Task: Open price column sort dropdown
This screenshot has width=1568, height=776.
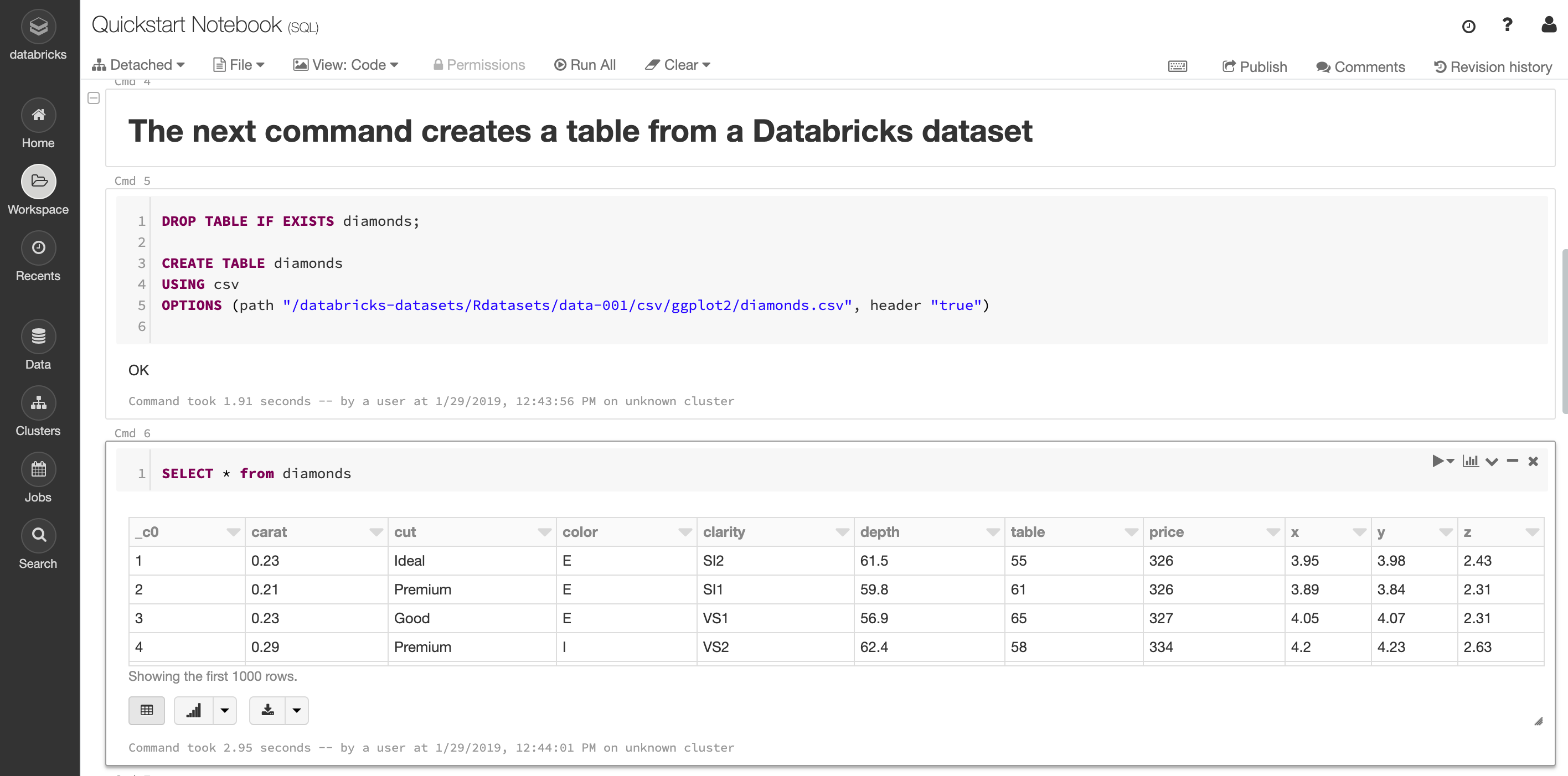Action: point(1273,532)
